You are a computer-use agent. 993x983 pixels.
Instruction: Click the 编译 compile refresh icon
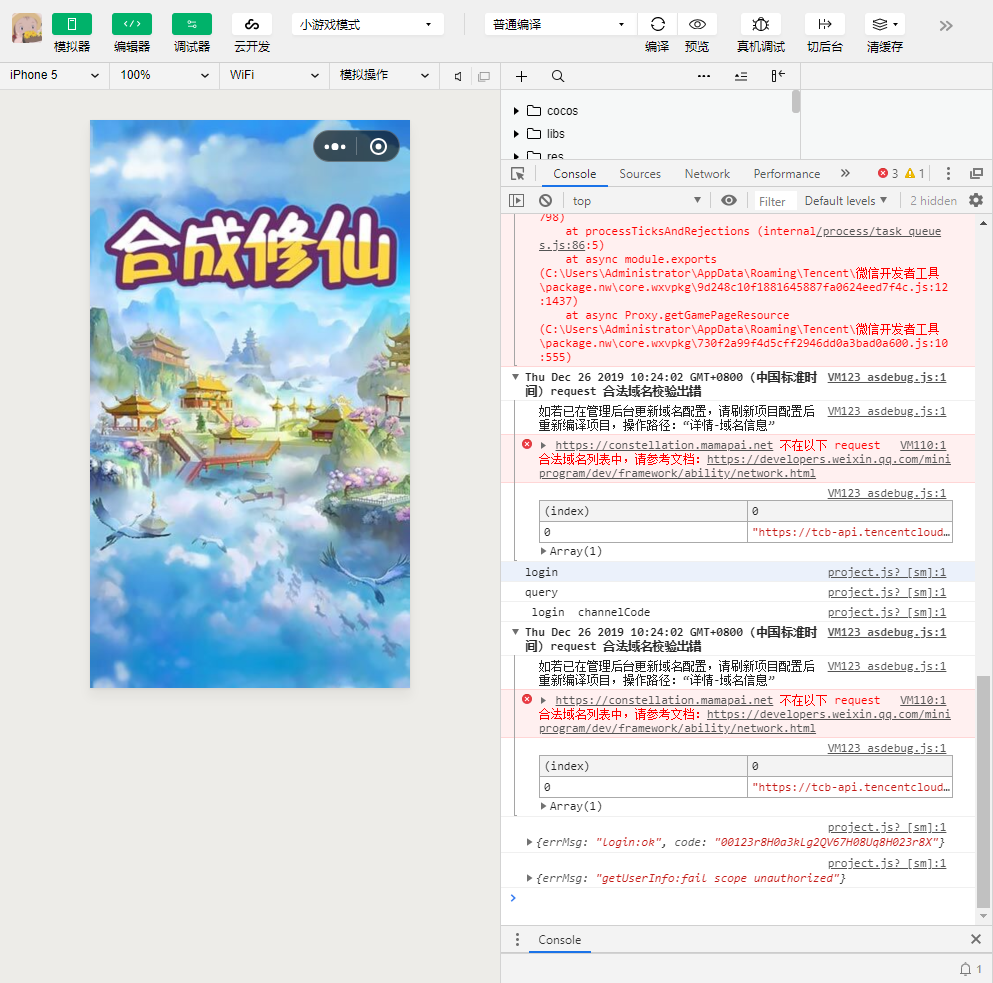(x=657, y=24)
